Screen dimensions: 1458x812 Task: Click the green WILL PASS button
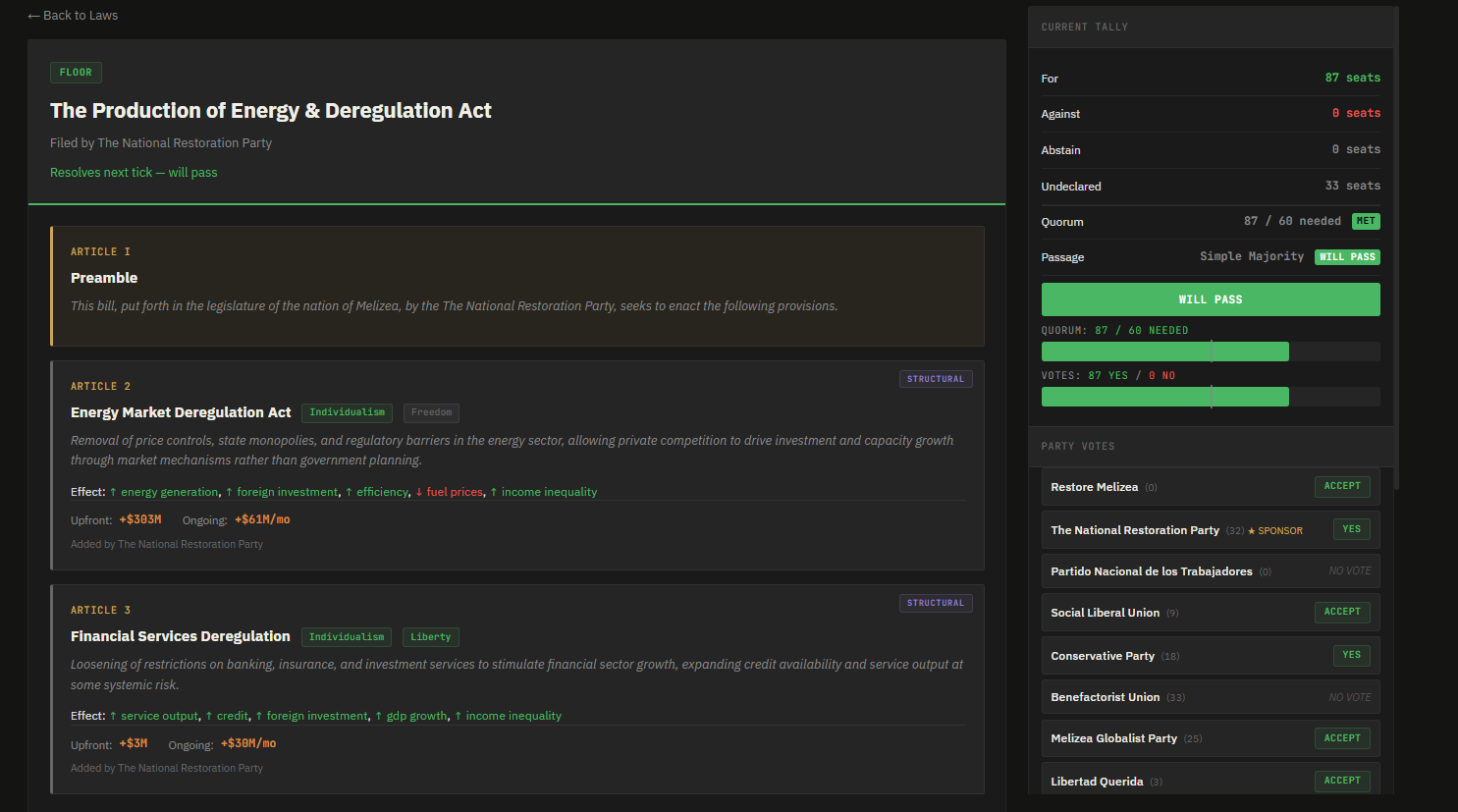(x=1210, y=299)
